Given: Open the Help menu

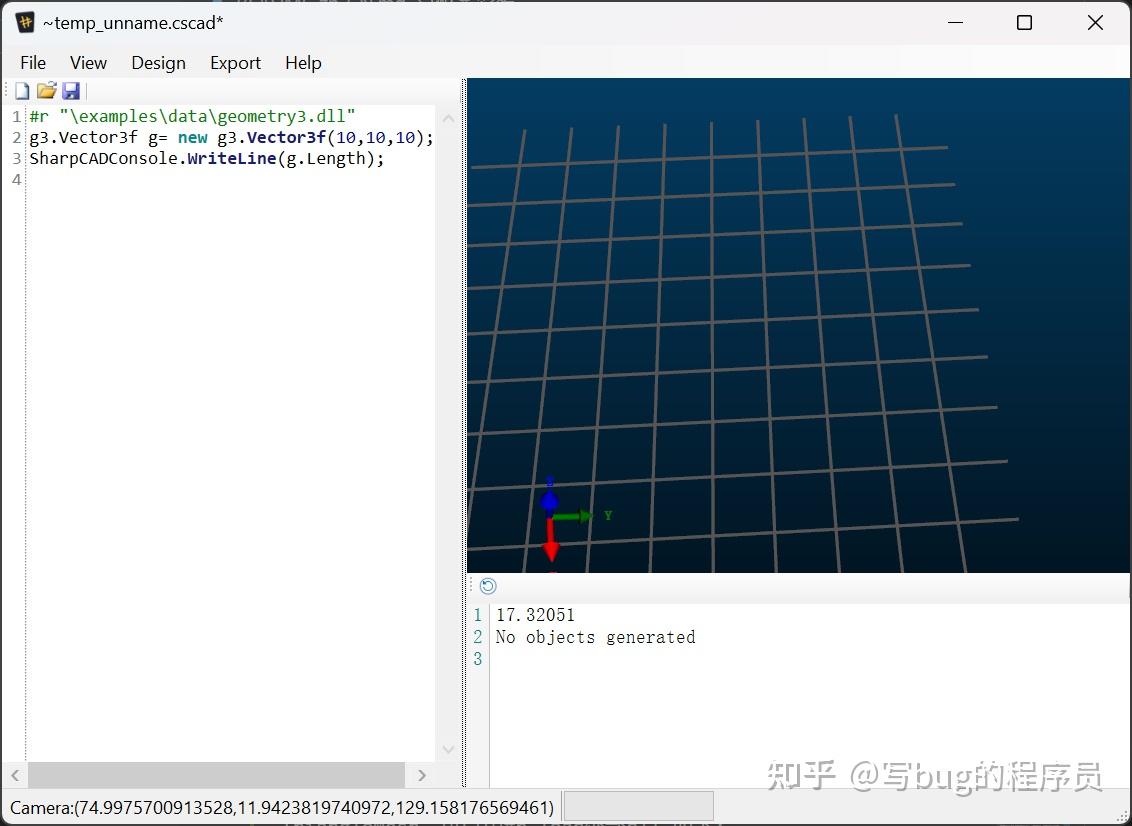Looking at the screenshot, I should [303, 62].
